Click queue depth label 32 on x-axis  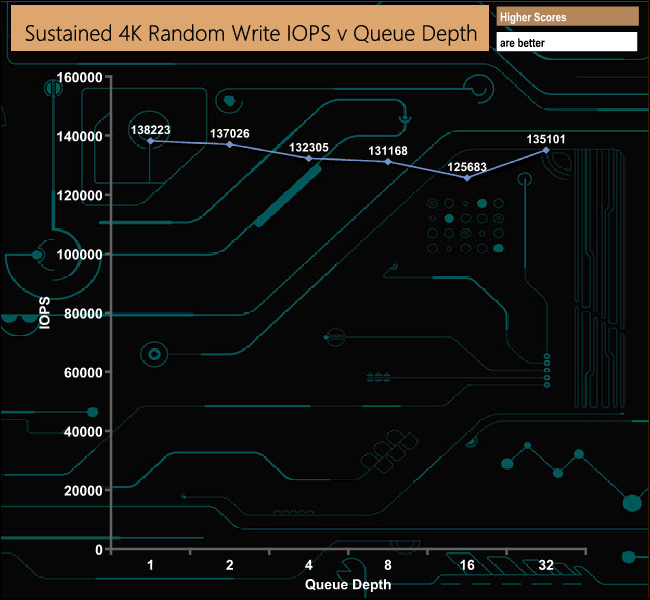[546, 565]
